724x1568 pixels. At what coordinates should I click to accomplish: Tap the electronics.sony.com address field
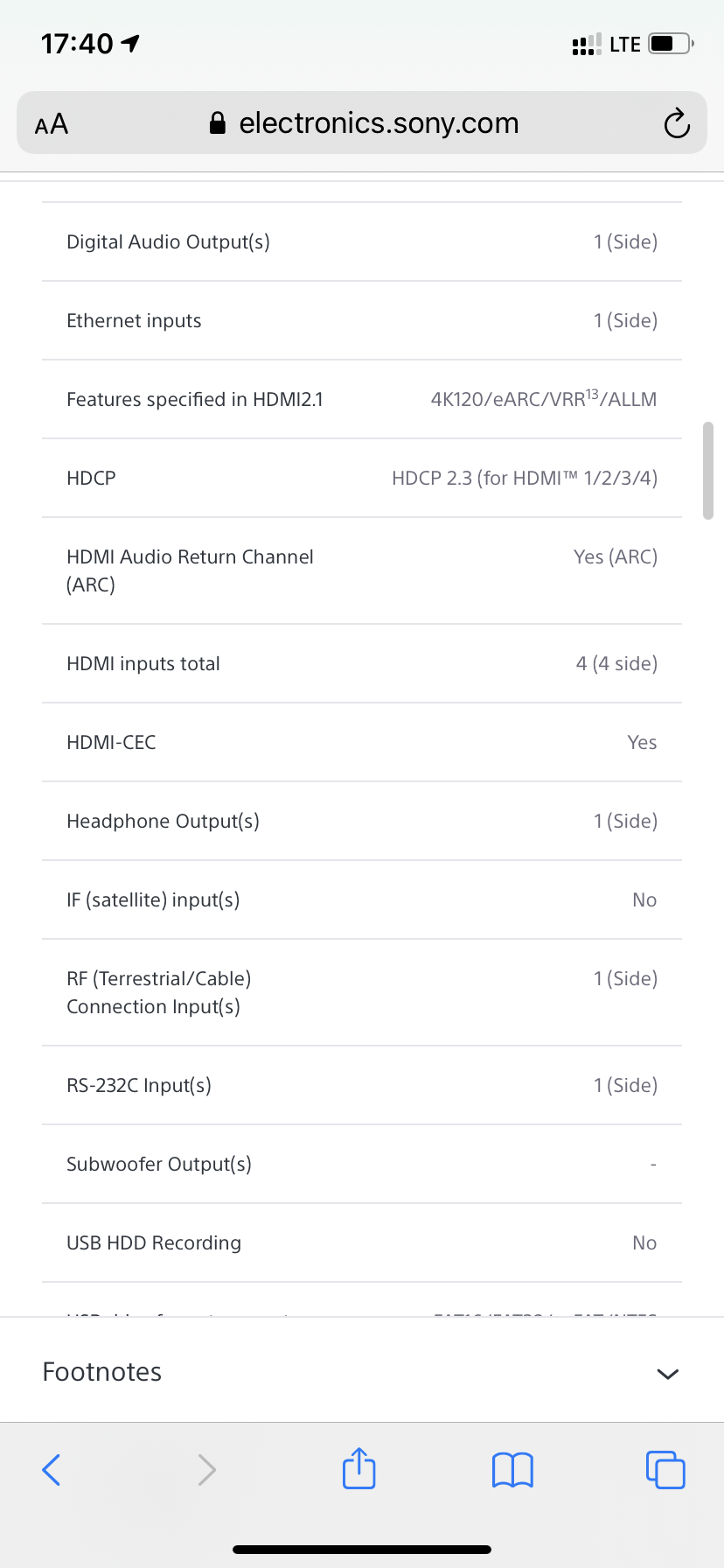[379, 123]
